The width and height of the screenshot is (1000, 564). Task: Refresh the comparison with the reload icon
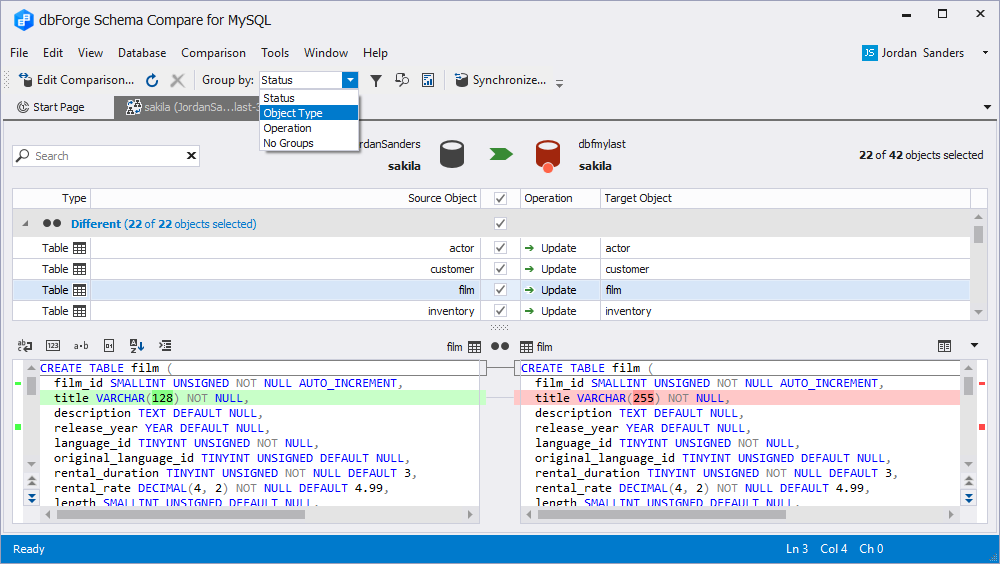[152, 80]
